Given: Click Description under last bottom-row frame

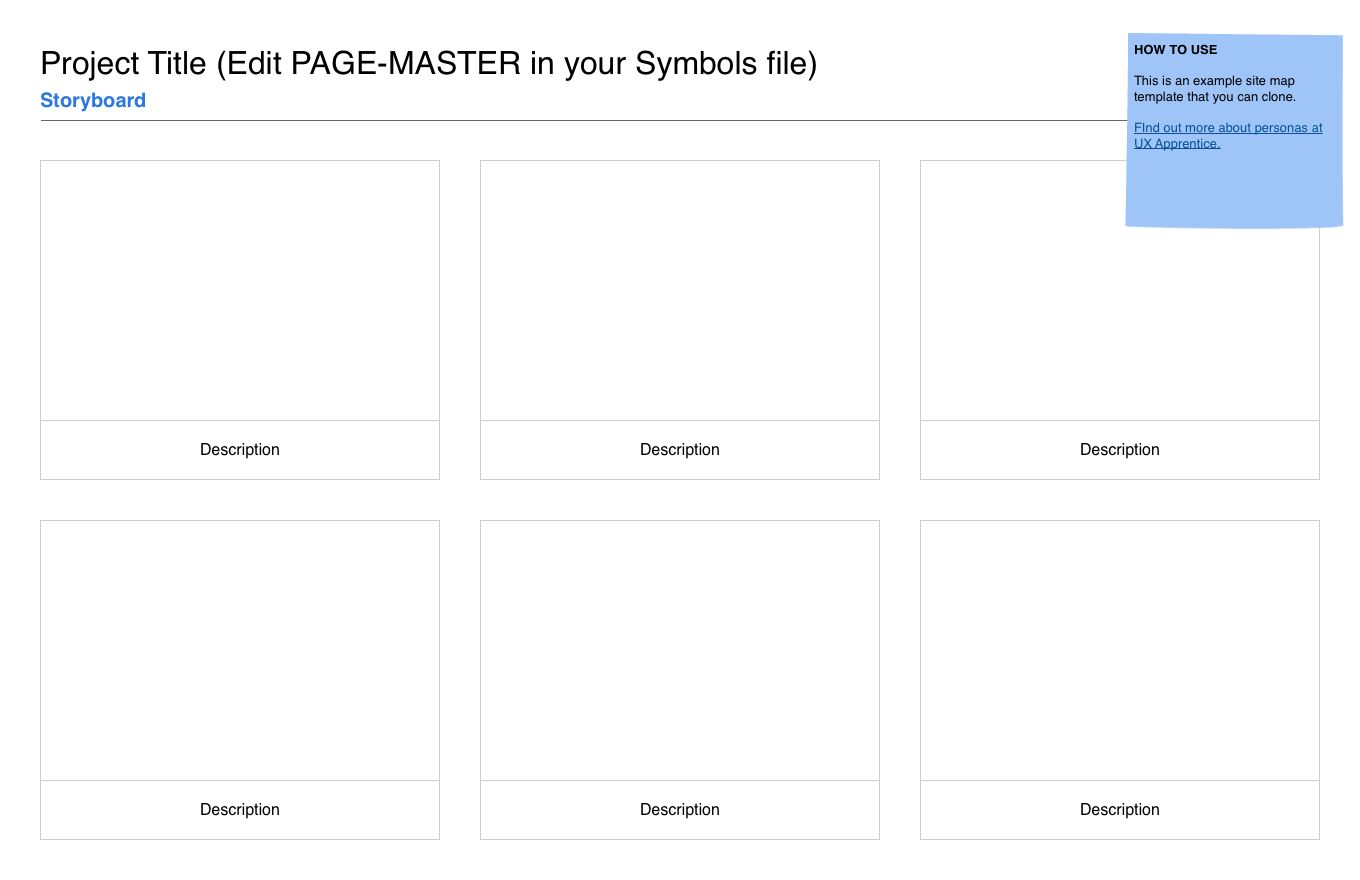Looking at the screenshot, I should click(1120, 810).
